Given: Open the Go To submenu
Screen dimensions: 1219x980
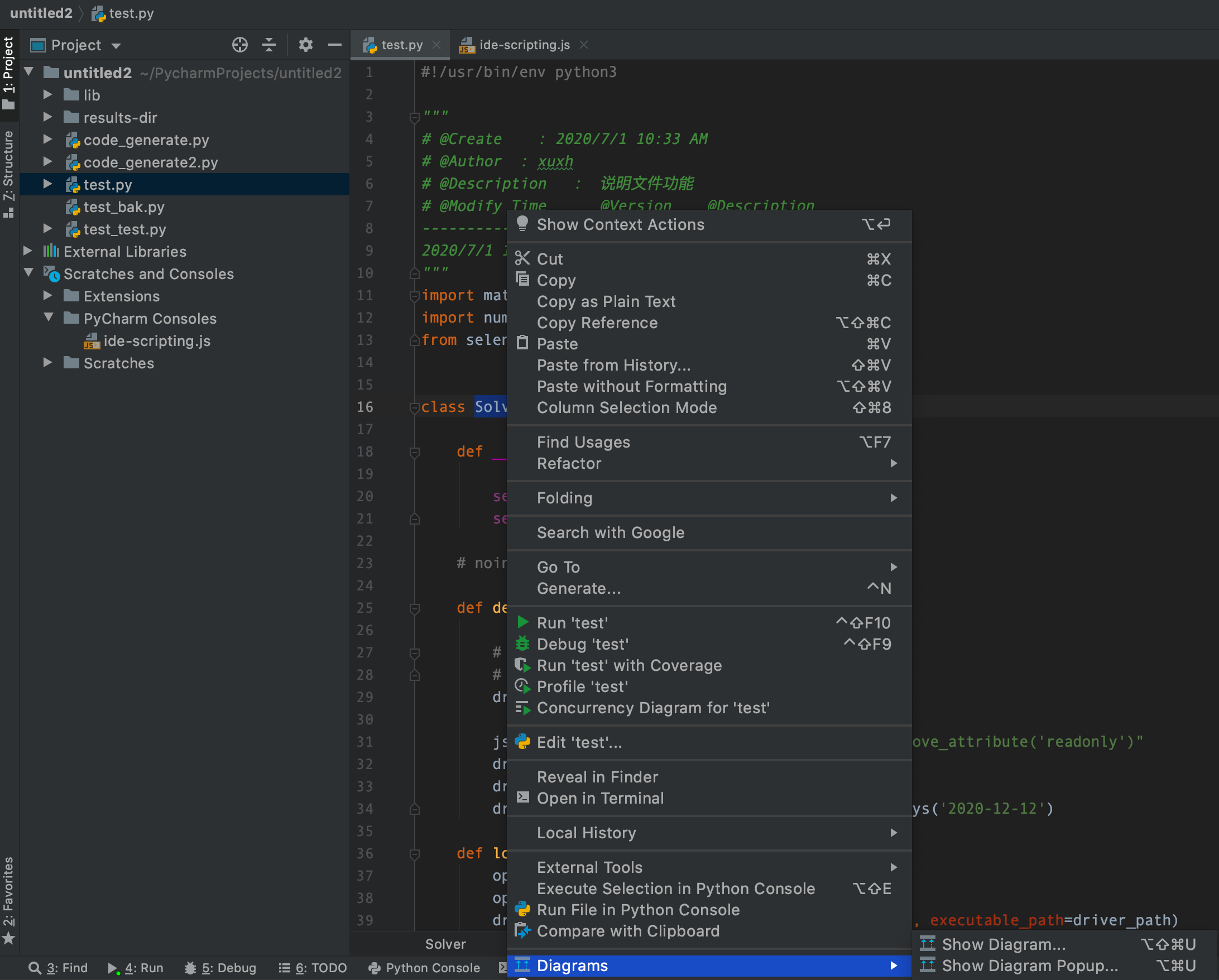Looking at the screenshot, I should point(709,567).
